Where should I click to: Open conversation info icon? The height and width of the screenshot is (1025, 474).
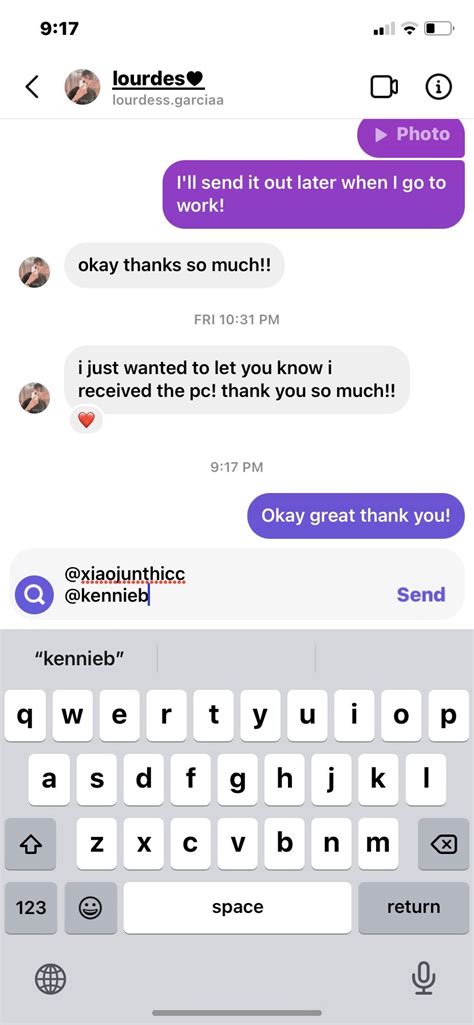(439, 86)
